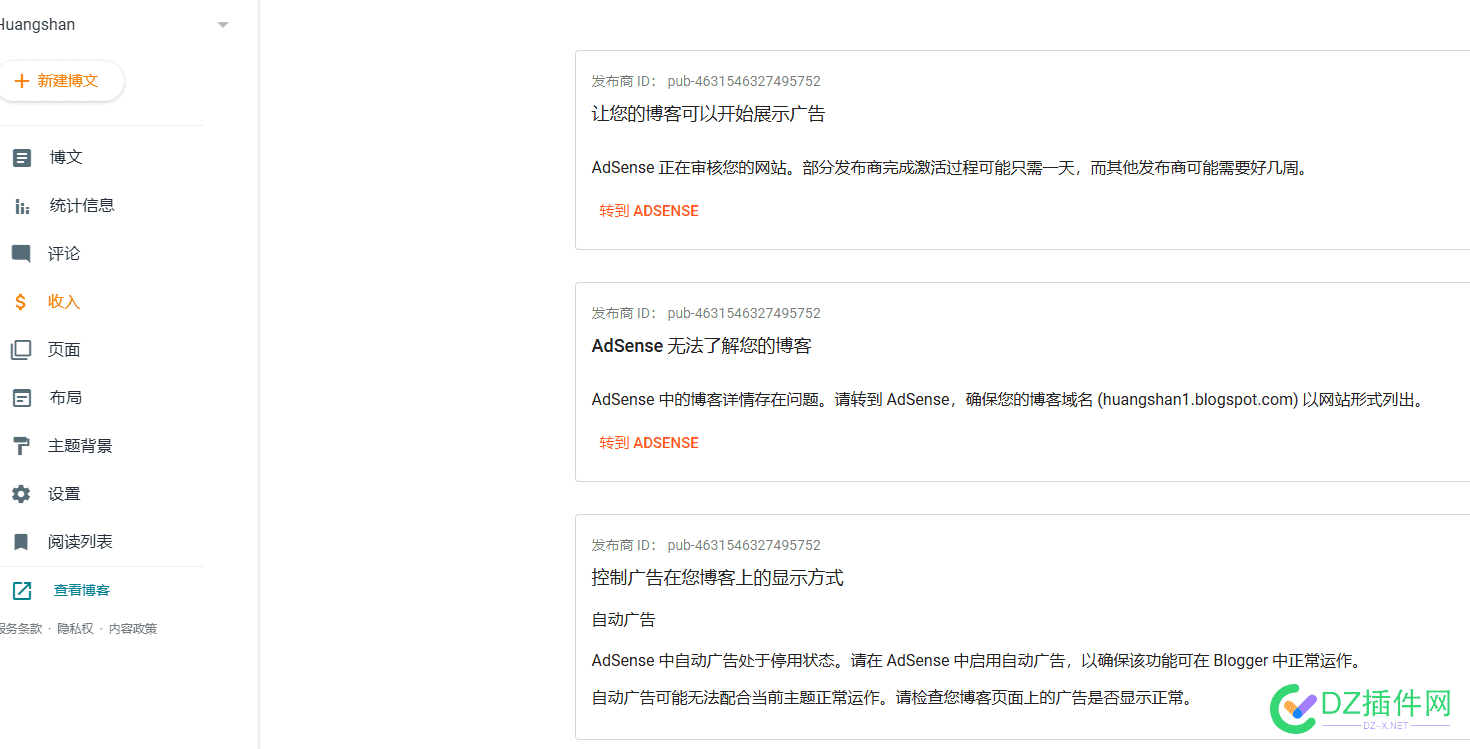Click the 收入 dollar sign icon
The height and width of the screenshot is (749, 1470).
click(x=21, y=302)
